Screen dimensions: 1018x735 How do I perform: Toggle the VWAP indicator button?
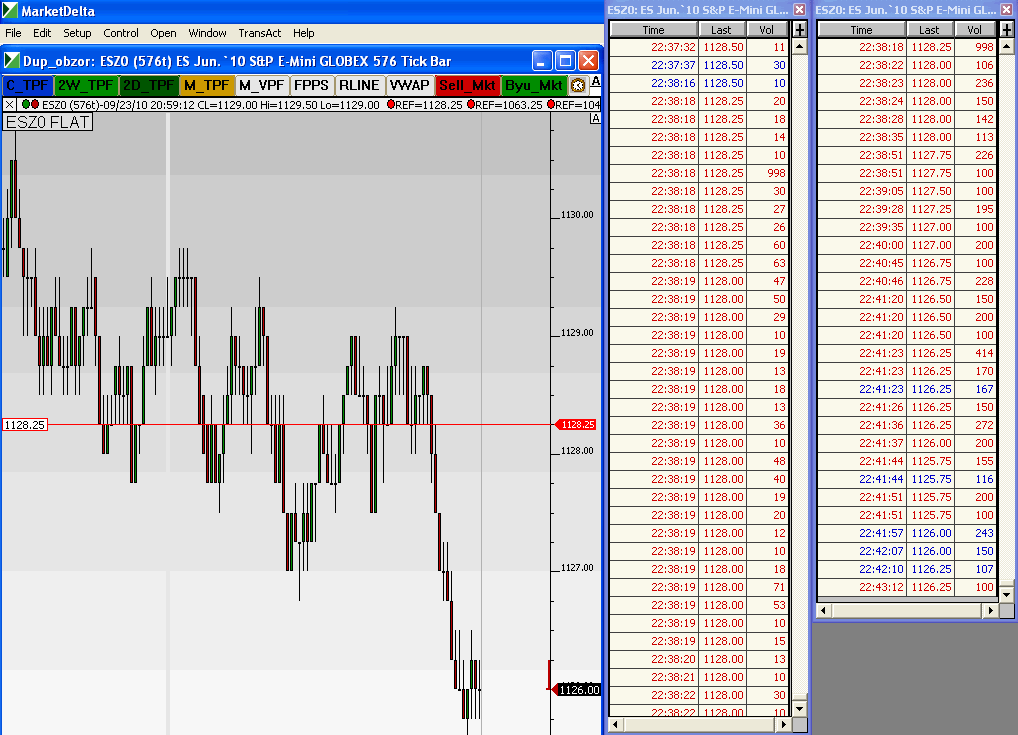(410, 85)
